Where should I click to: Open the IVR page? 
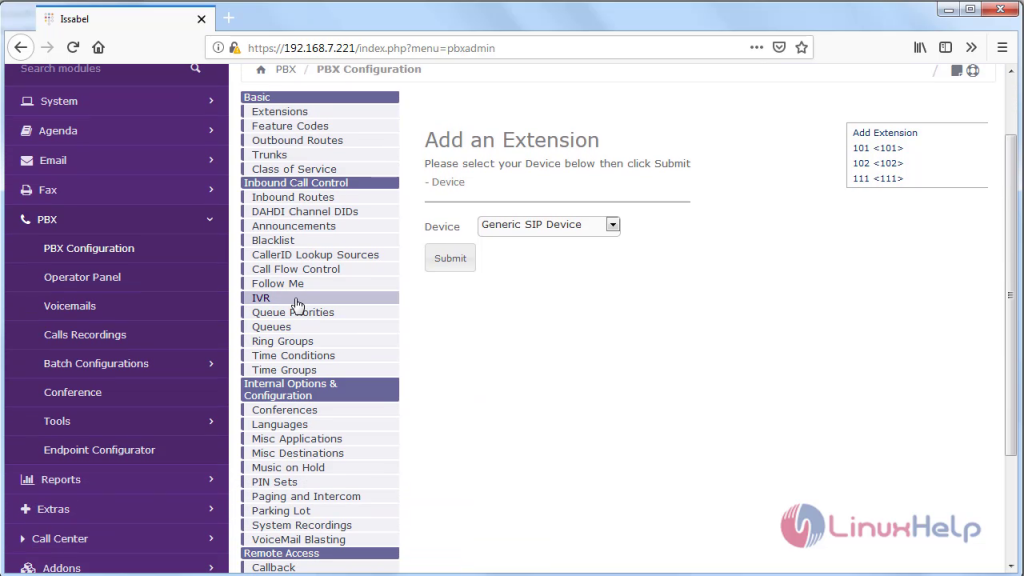[x=261, y=298]
